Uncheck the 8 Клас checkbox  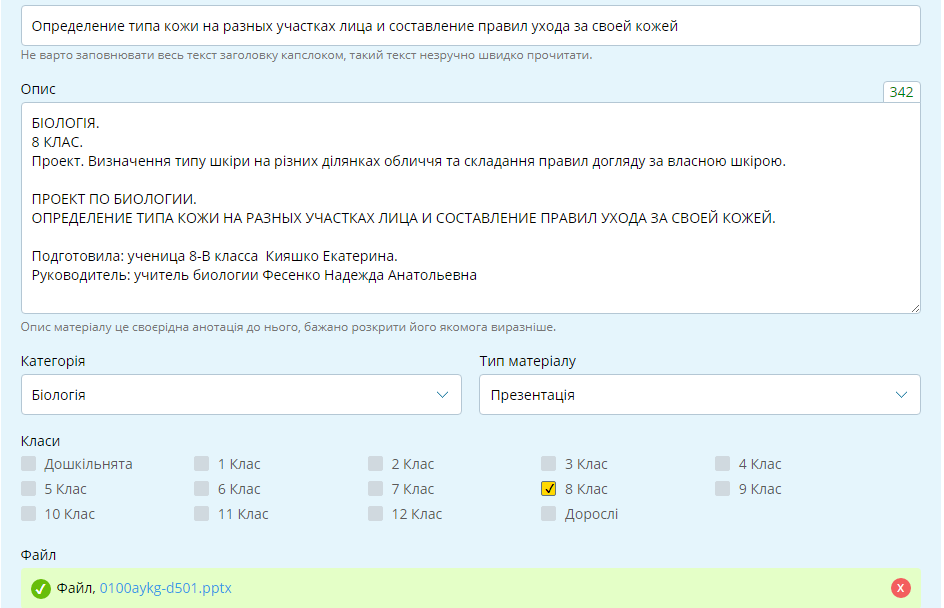548,488
